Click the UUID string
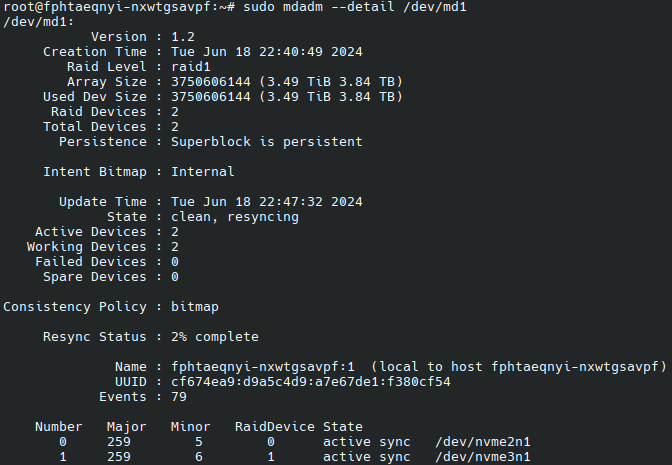The height and width of the screenshot is (465, 672). click(x=311, y=382)
